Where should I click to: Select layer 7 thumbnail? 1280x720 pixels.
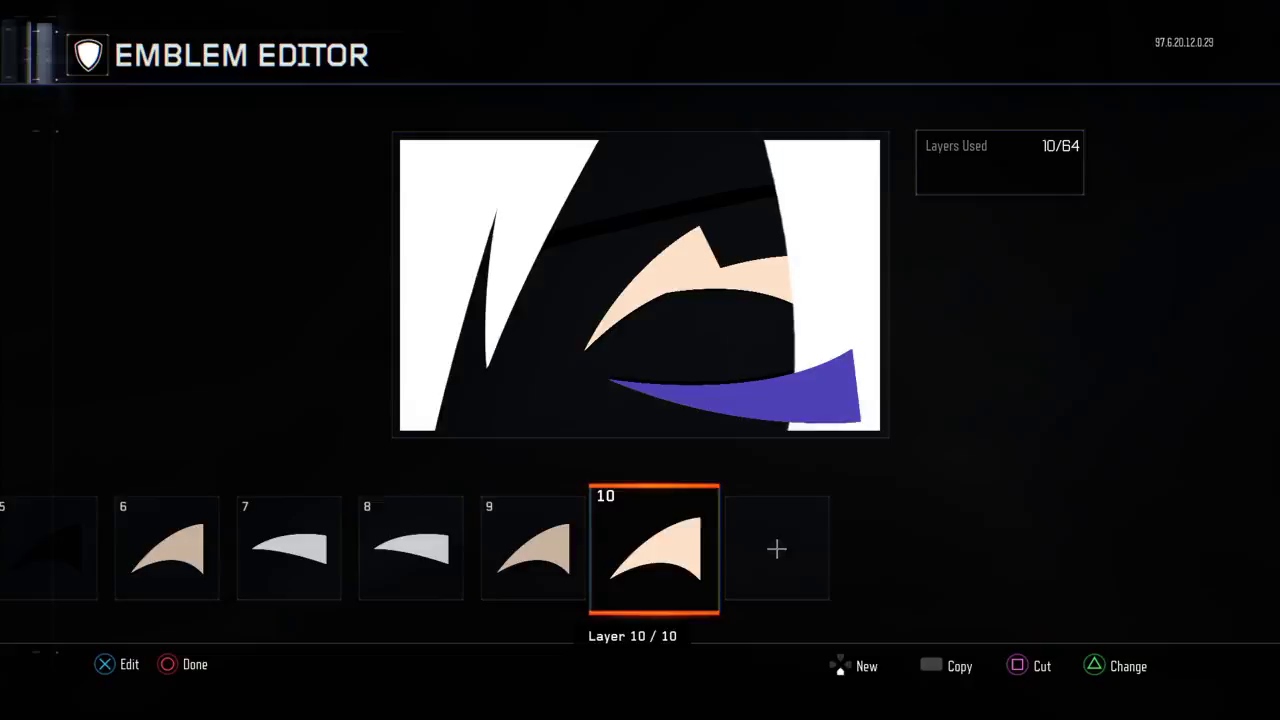point(289,548)
